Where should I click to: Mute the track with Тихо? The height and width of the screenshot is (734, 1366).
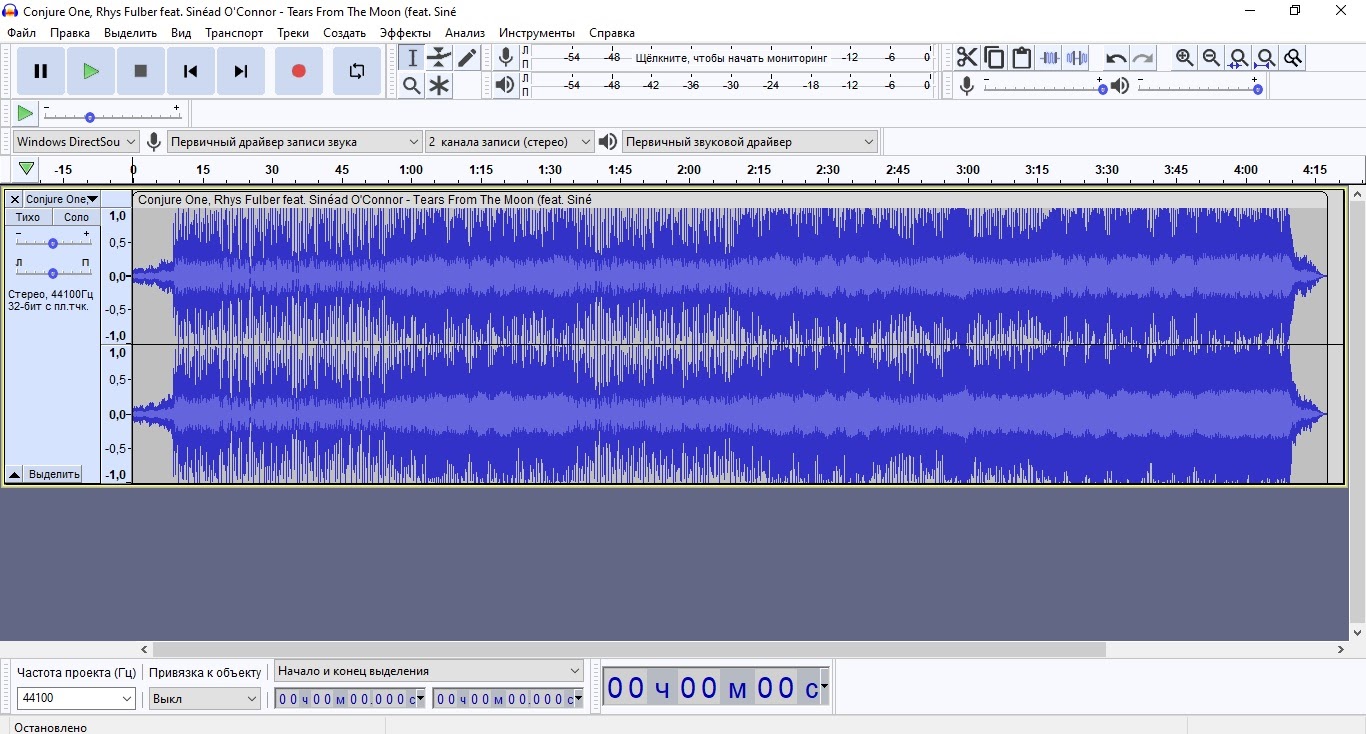(x=28, y=217)
